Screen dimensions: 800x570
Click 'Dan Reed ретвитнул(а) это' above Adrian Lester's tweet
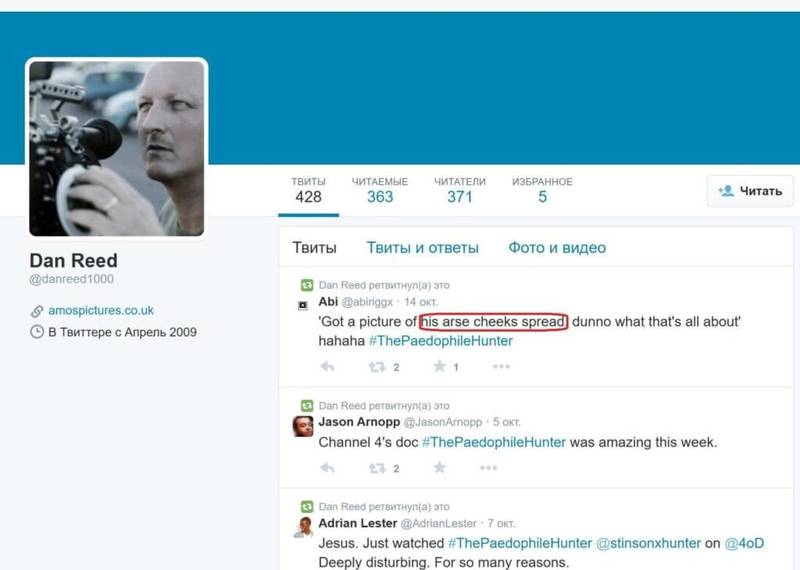coord(384,507)
